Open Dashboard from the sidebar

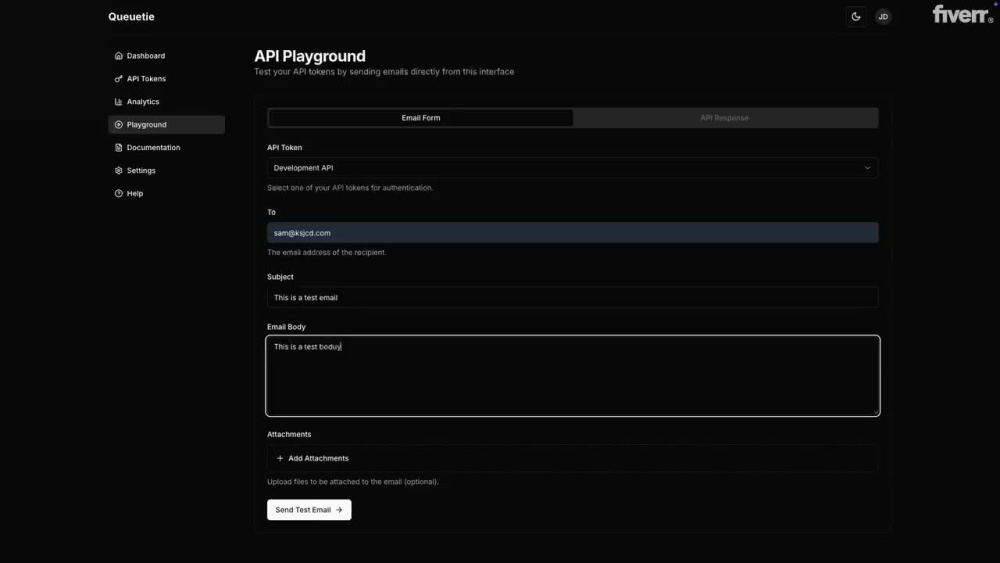tap(166, 56)
